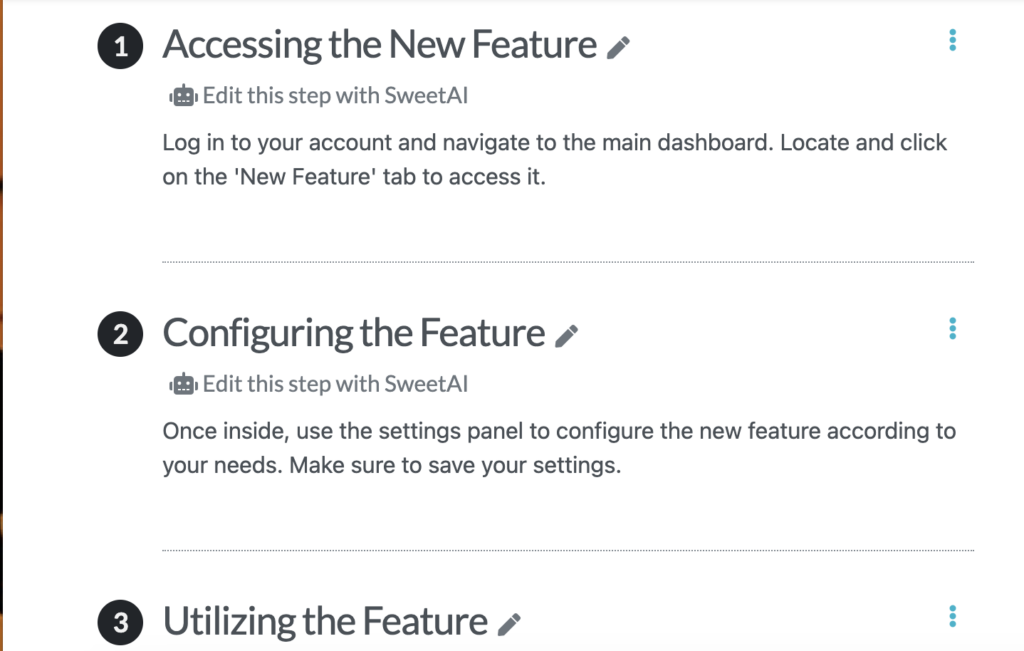Click pencil icon beside Accessing the New Feature
The image size is (1024, 651).
[618, 48]
